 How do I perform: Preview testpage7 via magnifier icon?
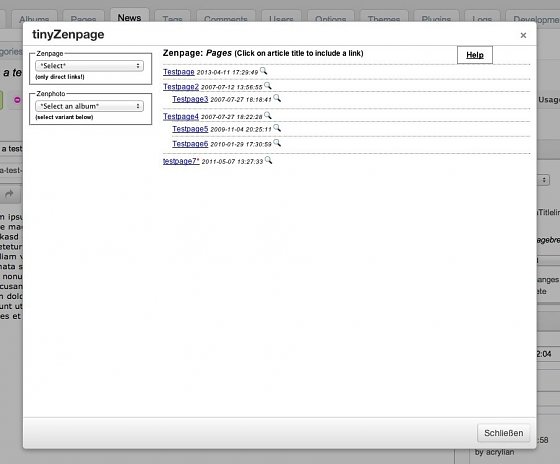pyautogui.click(x=269, y=160)
